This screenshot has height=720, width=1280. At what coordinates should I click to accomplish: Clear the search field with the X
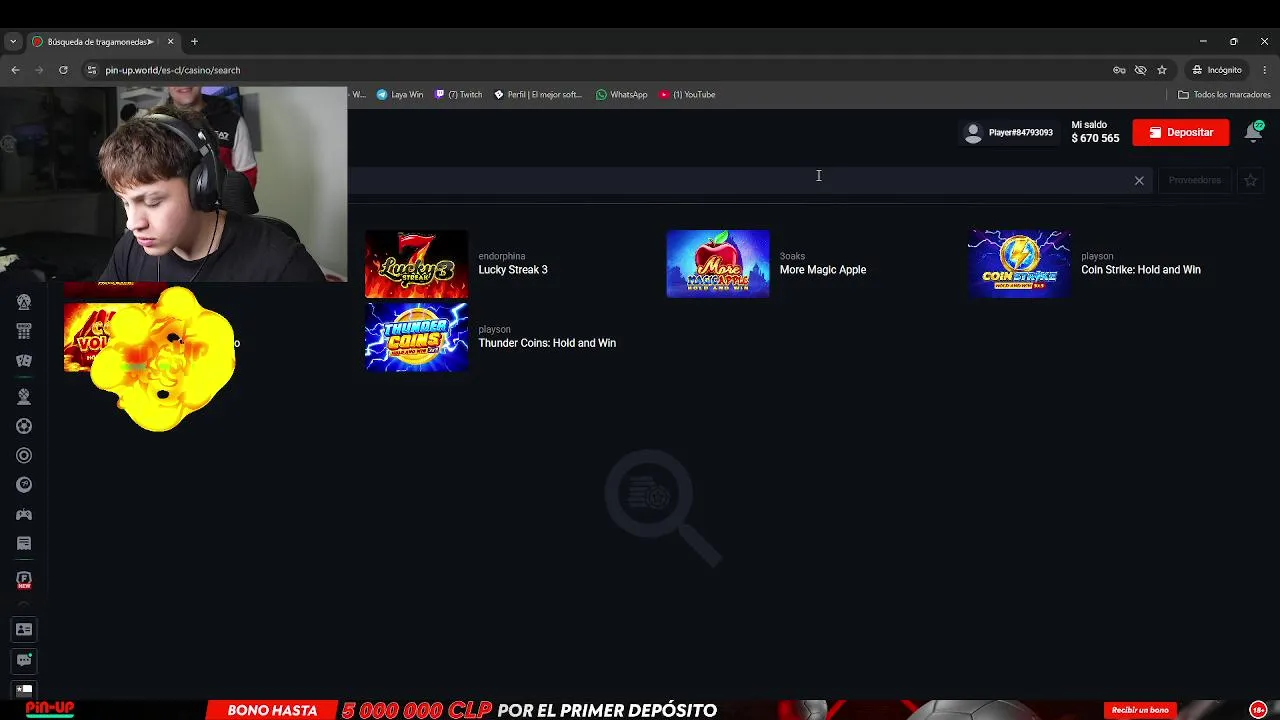pyautogui.click(x=1139, y=180)
